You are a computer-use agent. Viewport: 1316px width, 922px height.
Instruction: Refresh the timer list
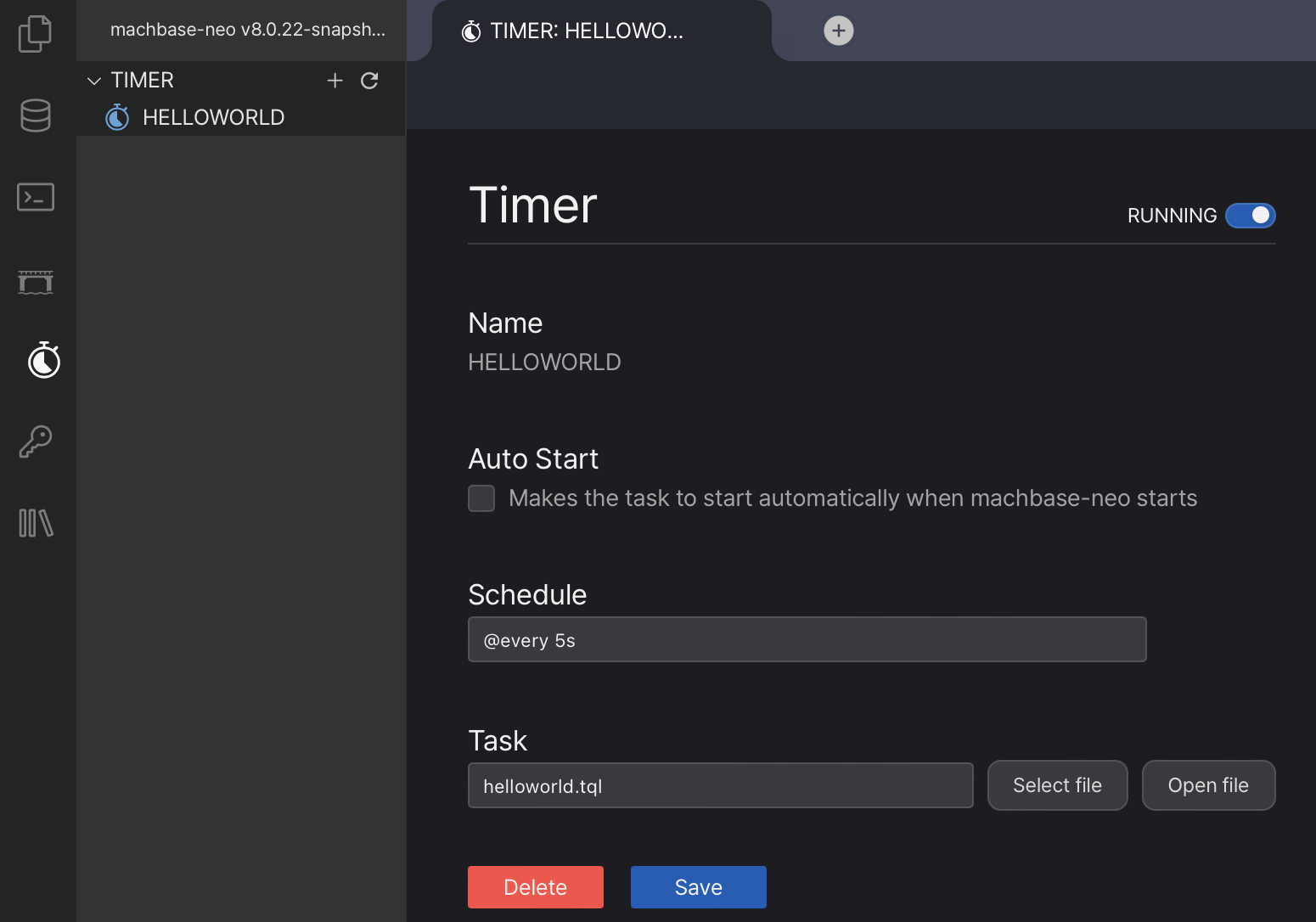369,81
